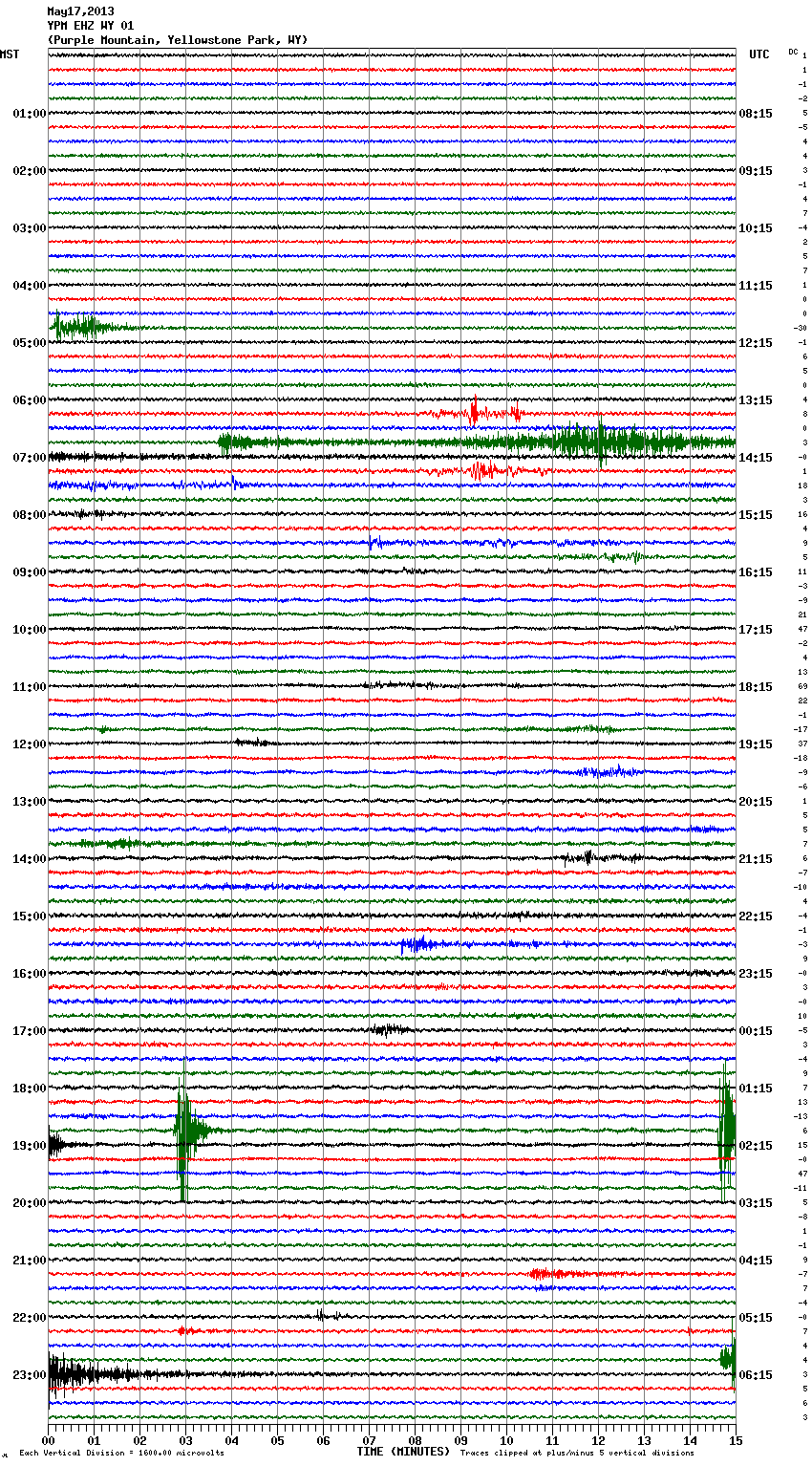Select the 05:00 MST time label
Screen dimensions: 812x1466
[30, 343]
